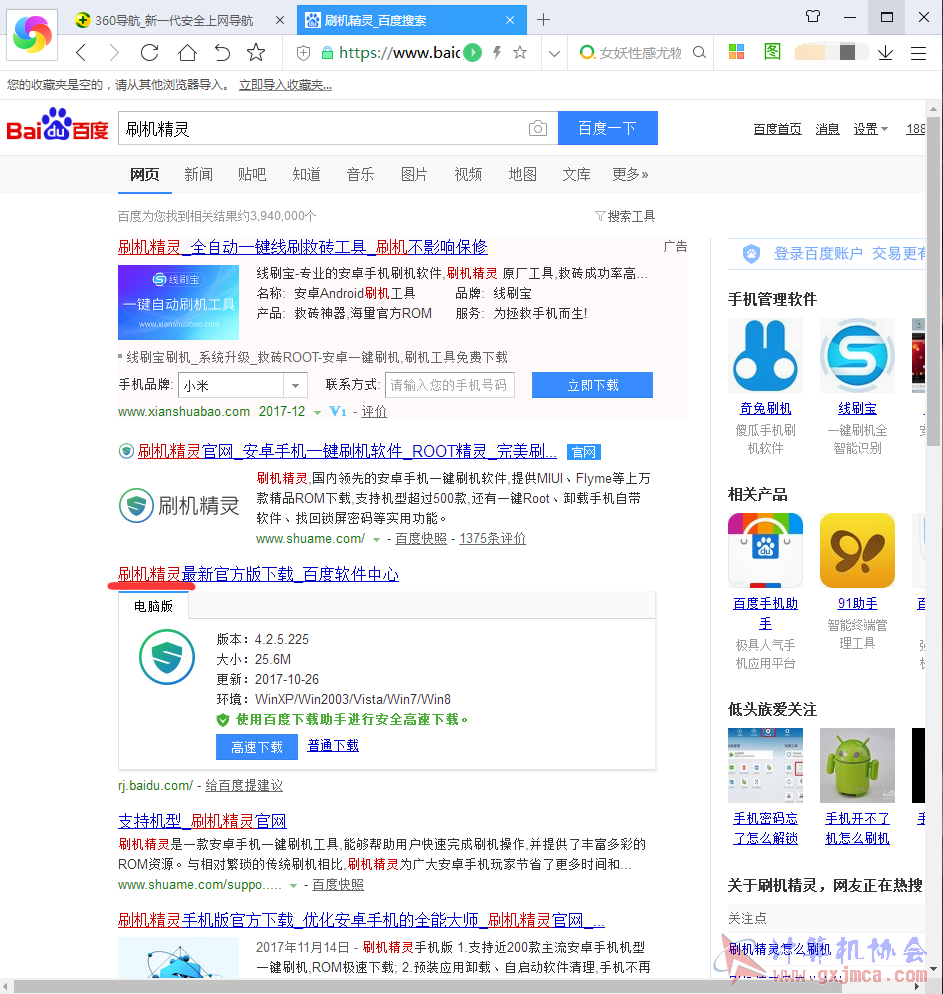
Task: Click the 立即下载 button
Action: point(592,385)
